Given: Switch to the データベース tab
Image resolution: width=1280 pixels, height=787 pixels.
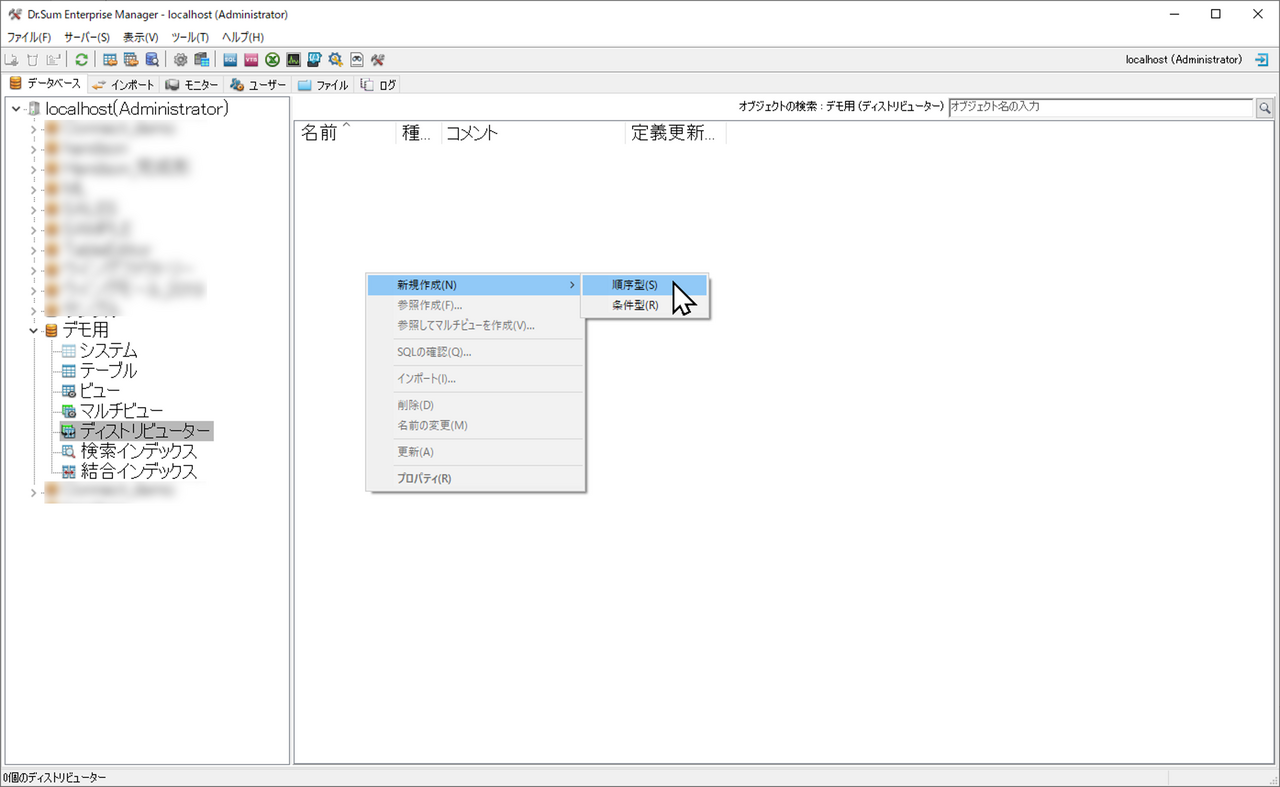Looking at the screenshot, I should 45,84.
